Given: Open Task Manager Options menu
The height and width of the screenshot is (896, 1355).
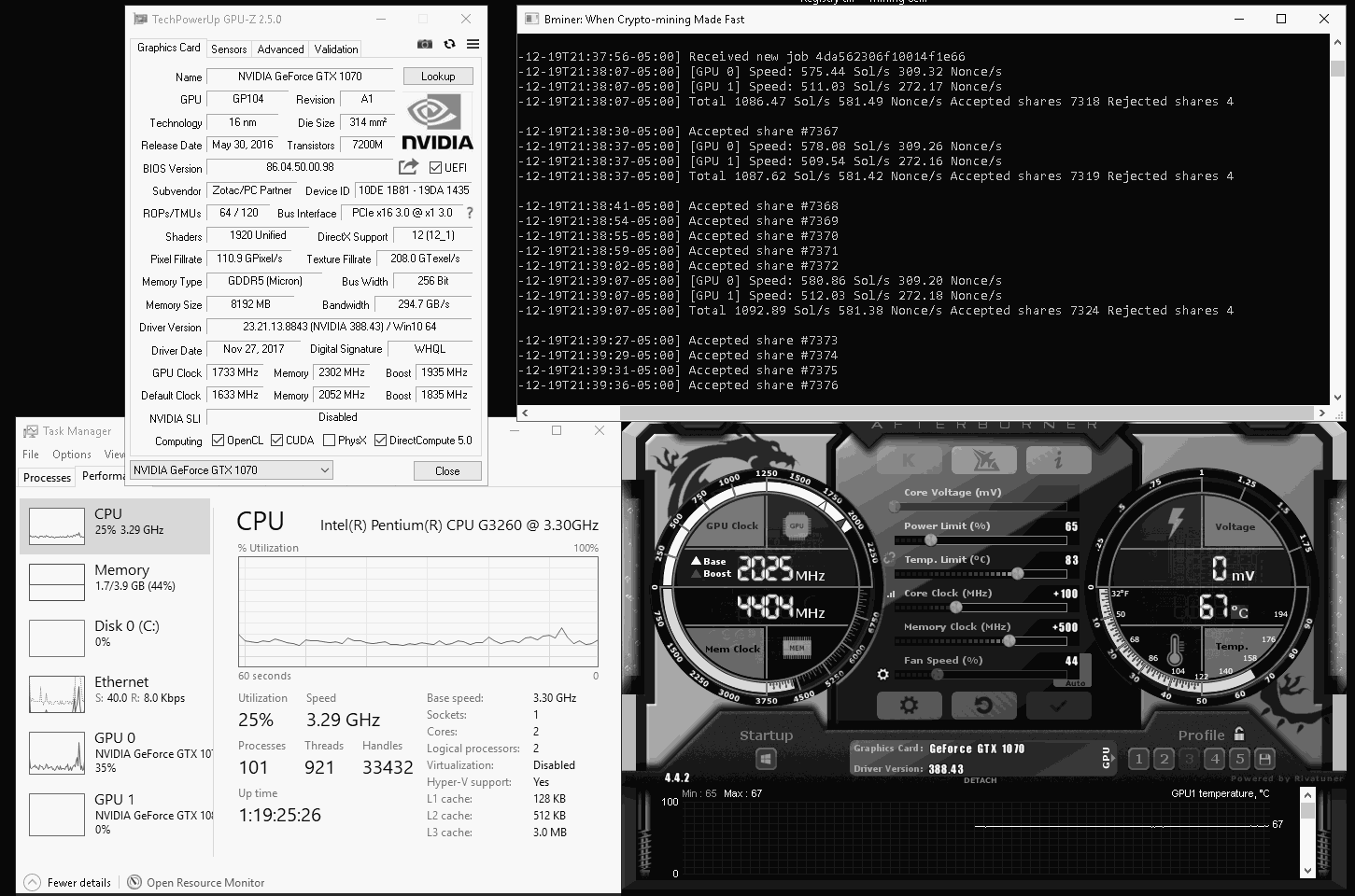Looking at the screenshot, I should pos(72,455).
